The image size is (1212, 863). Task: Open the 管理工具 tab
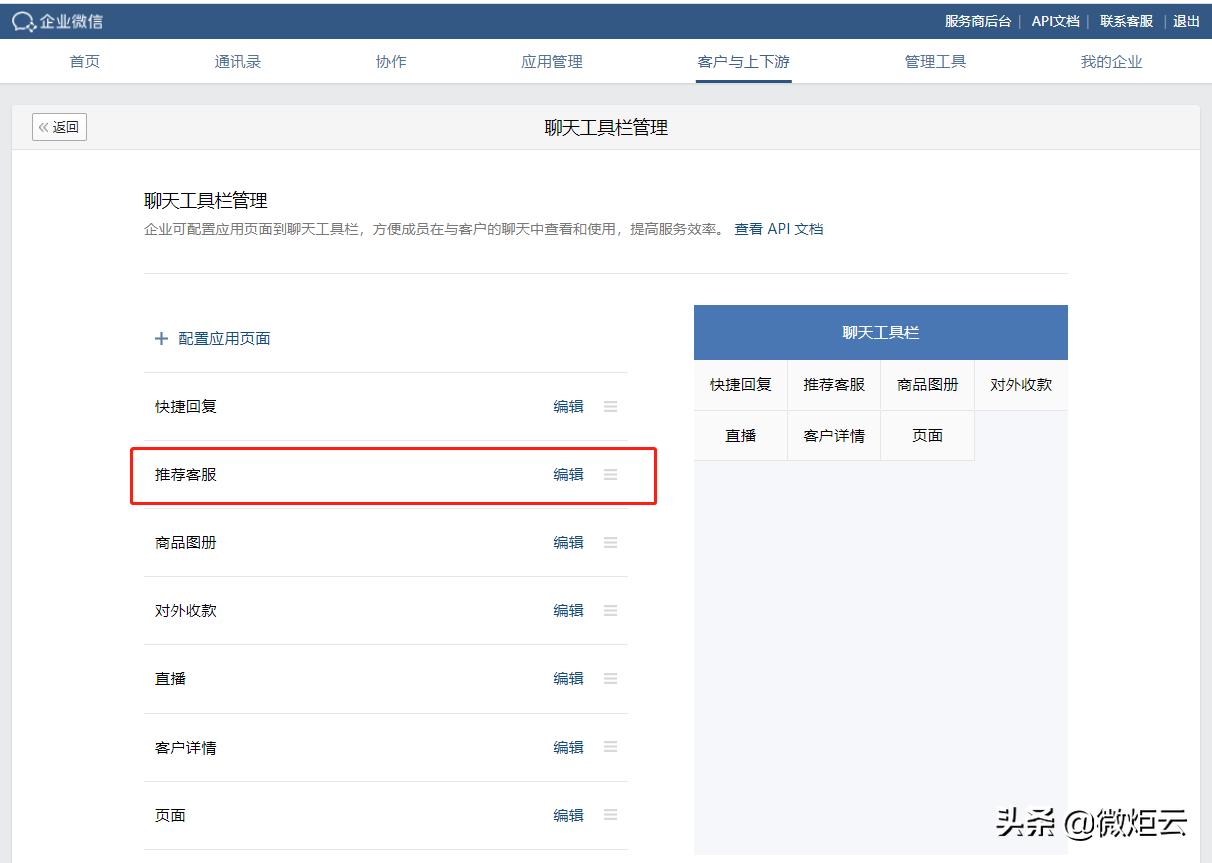(x=934, y=61)
